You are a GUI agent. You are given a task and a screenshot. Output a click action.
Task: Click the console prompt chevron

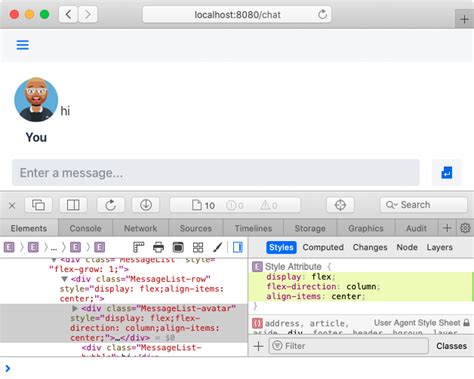(8, 368)
